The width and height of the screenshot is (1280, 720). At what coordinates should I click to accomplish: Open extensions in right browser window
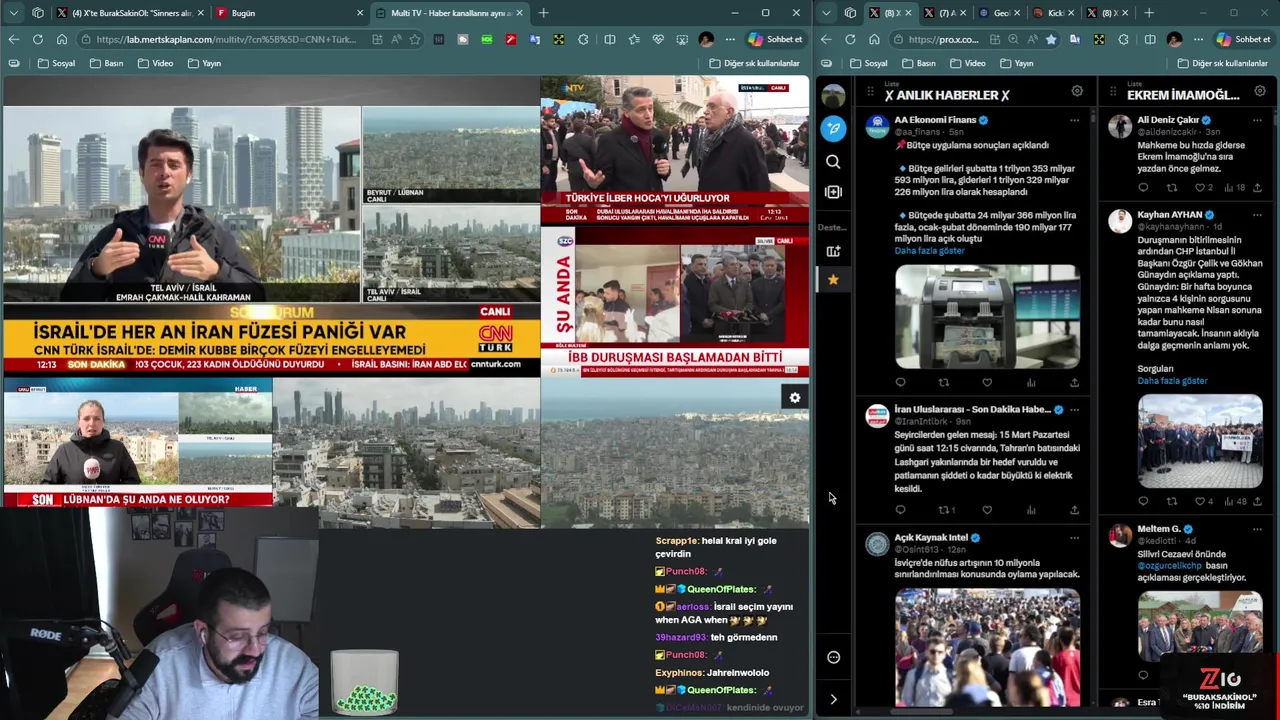pyautogui.click(x=1123, y=39)
